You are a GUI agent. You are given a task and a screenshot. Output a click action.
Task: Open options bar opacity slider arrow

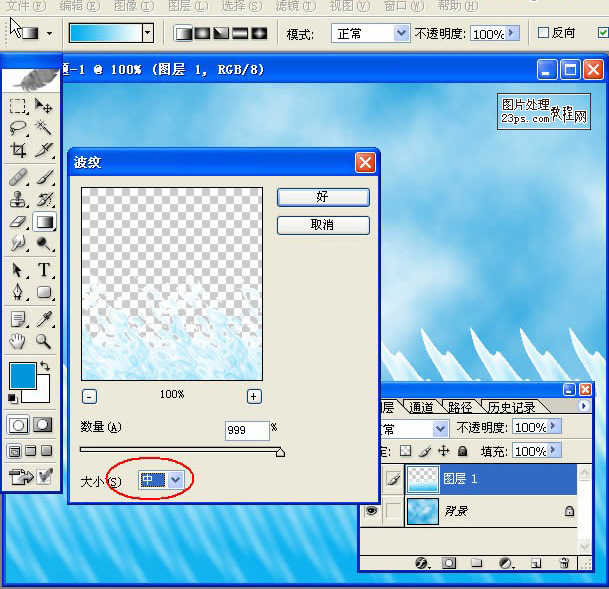(512, 33)
